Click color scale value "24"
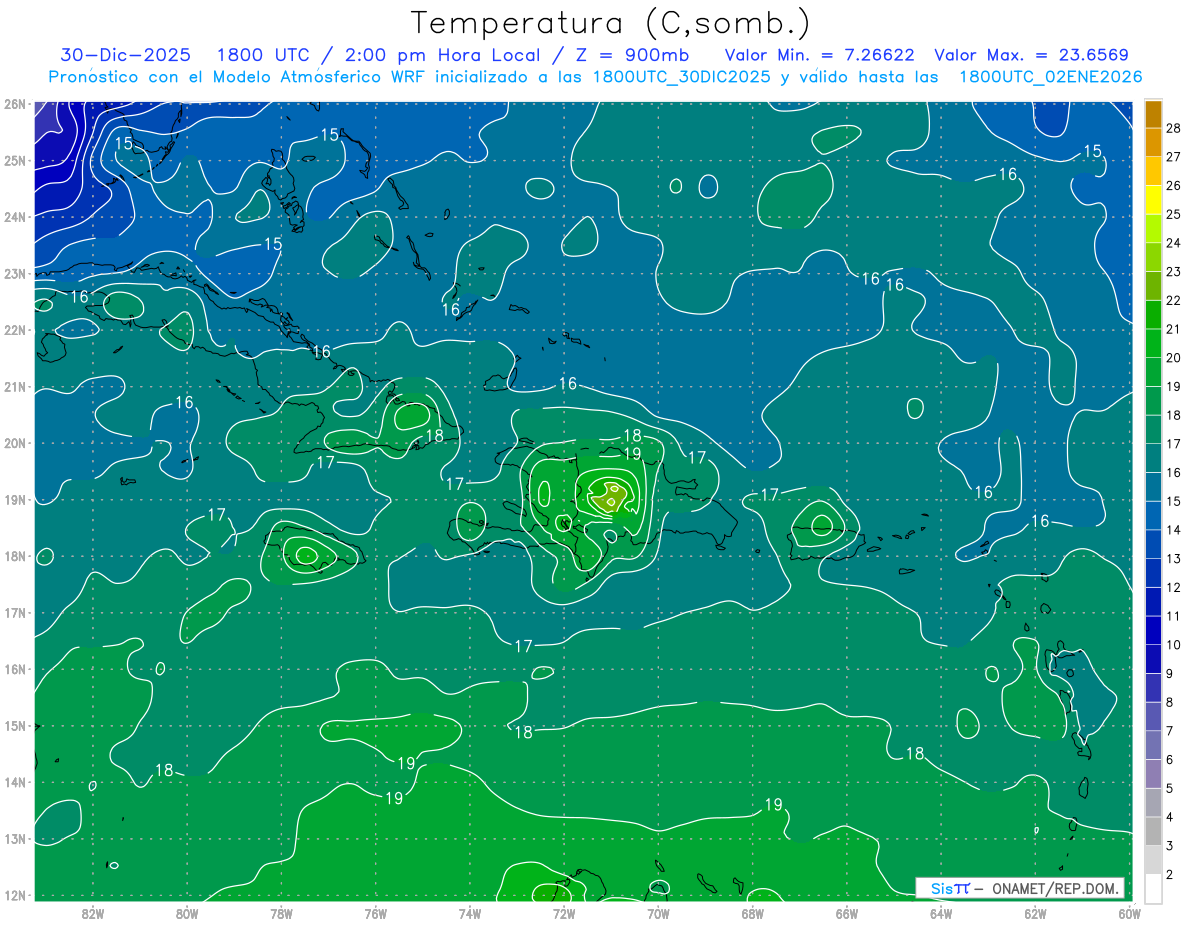 (1174, 243)
